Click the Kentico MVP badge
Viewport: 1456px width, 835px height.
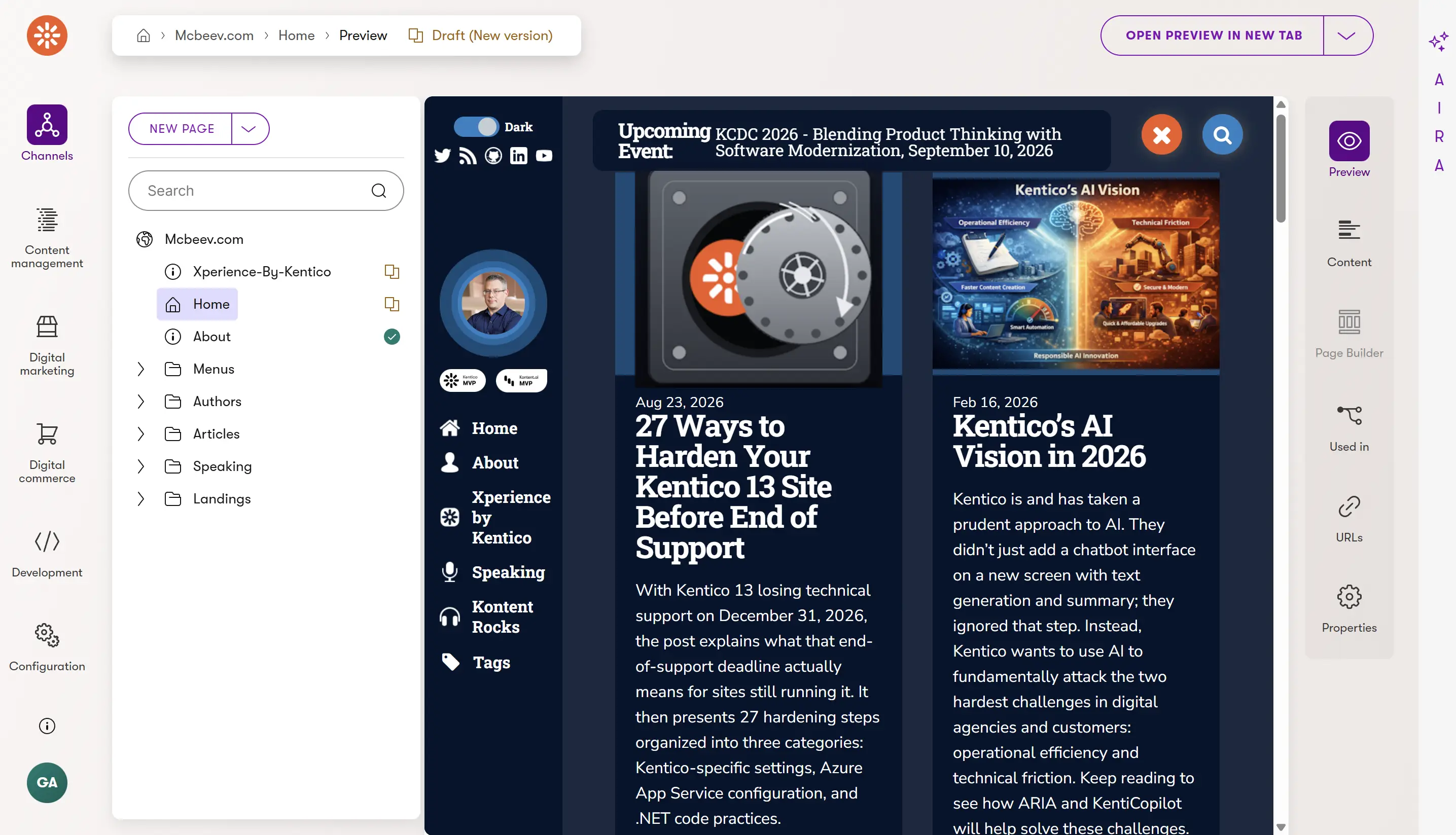463,380
